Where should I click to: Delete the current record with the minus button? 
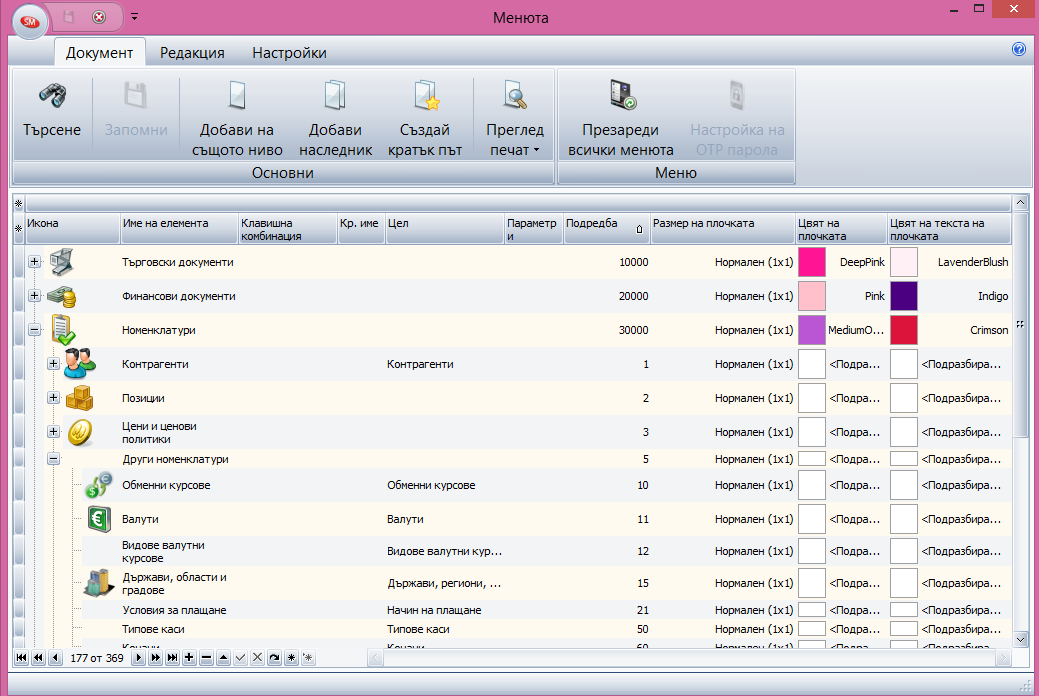[x=207, y=658]
